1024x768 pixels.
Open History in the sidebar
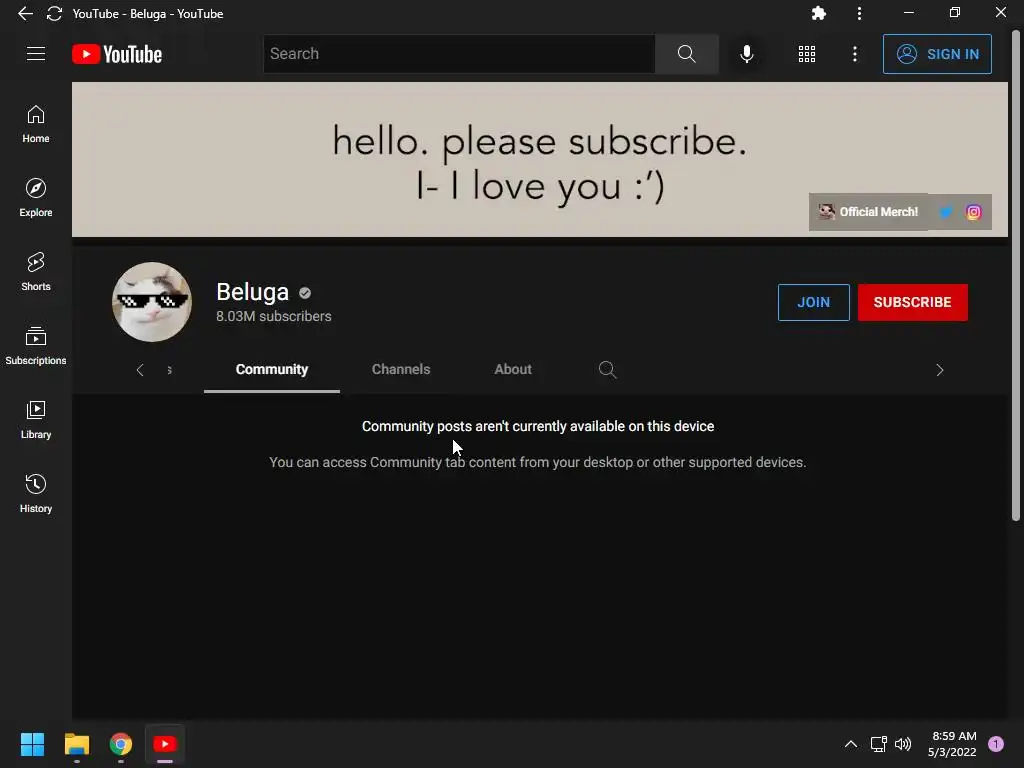click(x=36, y=493)
